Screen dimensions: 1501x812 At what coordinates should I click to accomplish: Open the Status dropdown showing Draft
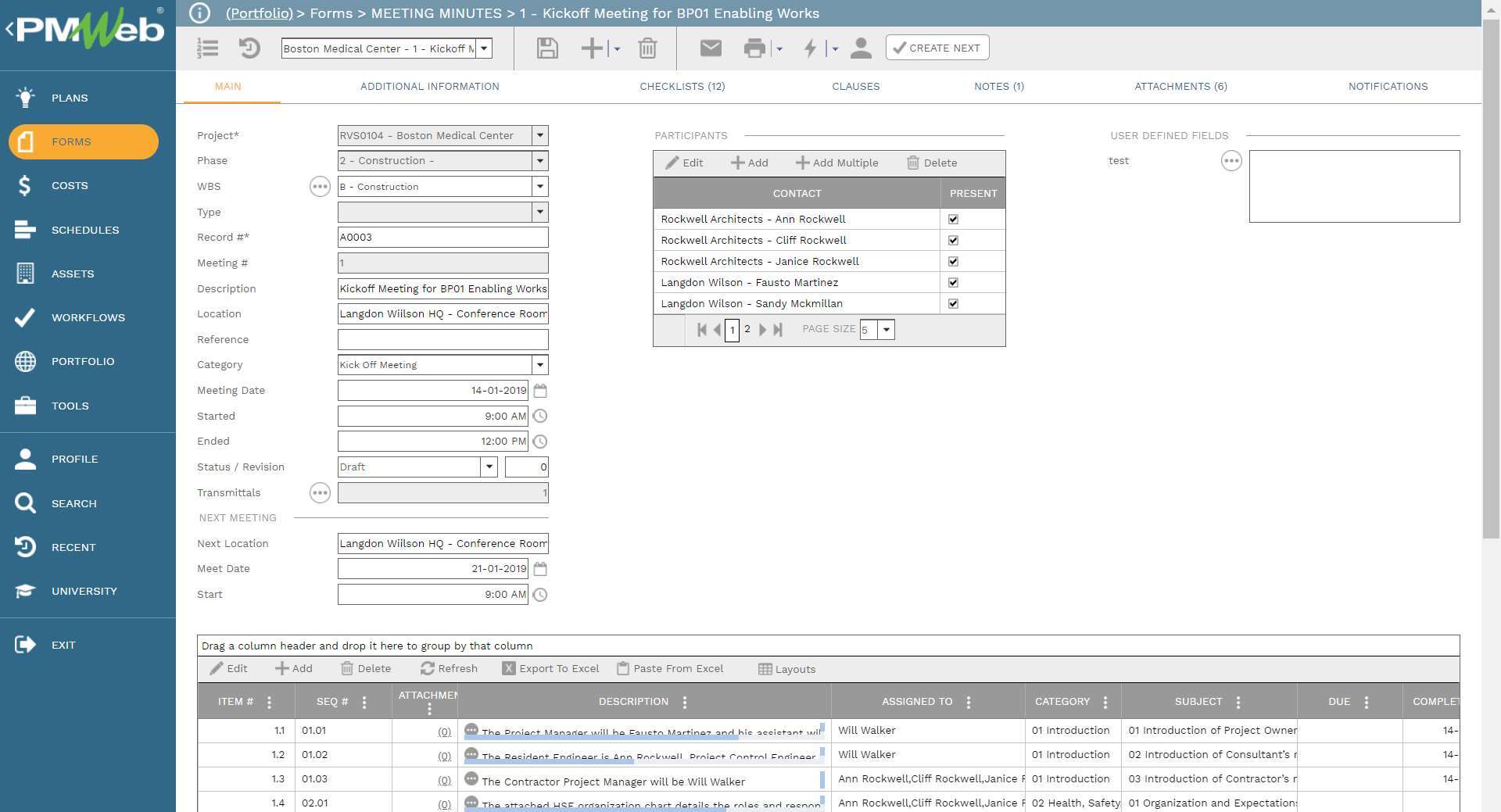pyautogui.click(x=489, y=467)
